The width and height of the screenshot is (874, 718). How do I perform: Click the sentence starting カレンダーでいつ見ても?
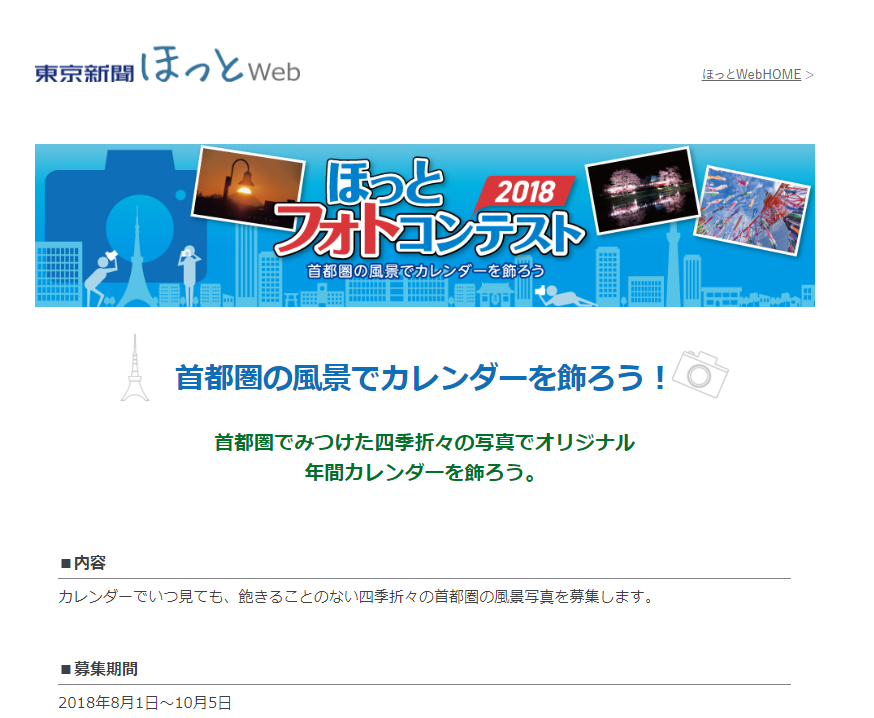[x=356, y=596]
